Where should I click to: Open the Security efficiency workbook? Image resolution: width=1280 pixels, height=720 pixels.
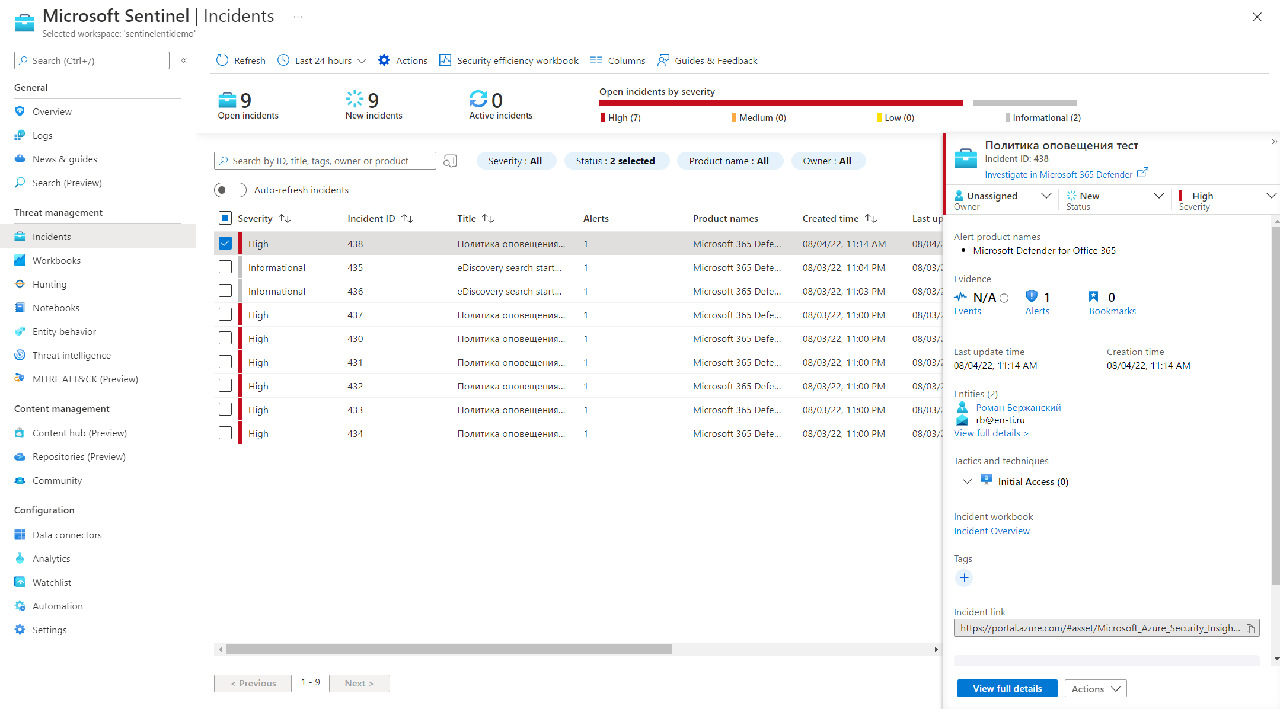[509, 60]
